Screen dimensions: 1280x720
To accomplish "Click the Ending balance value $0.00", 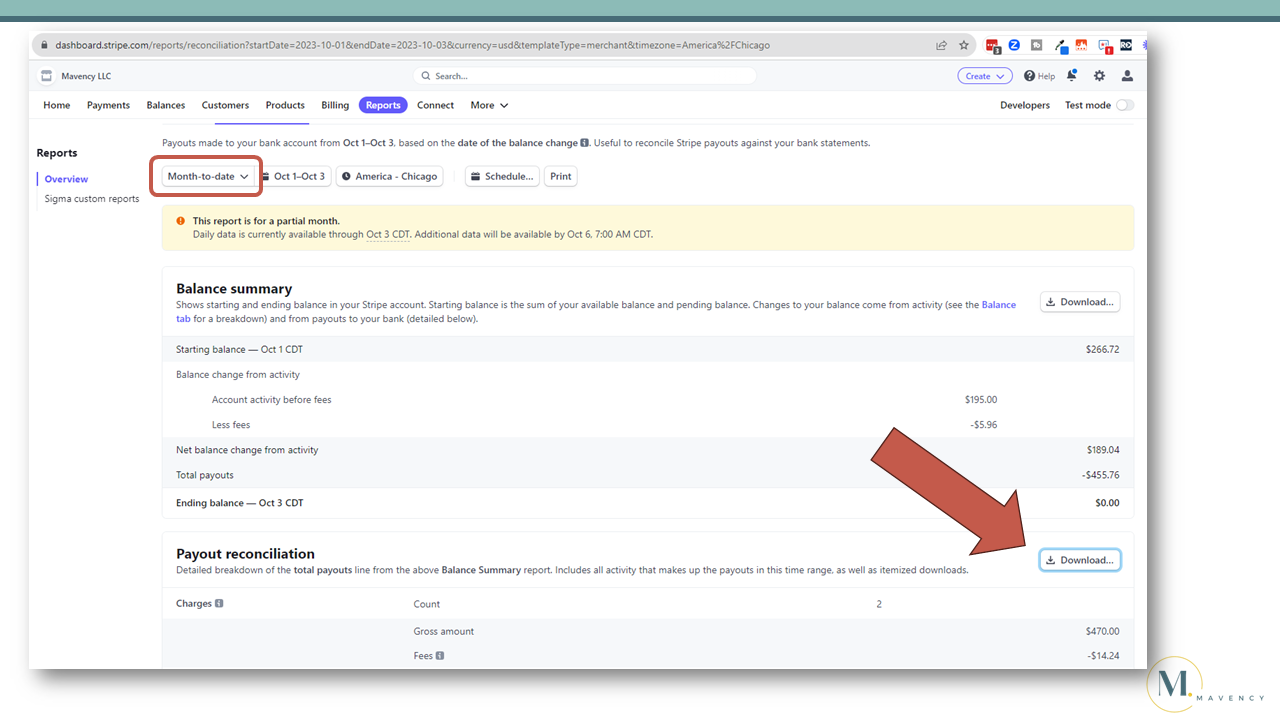I will point(1107,503).
